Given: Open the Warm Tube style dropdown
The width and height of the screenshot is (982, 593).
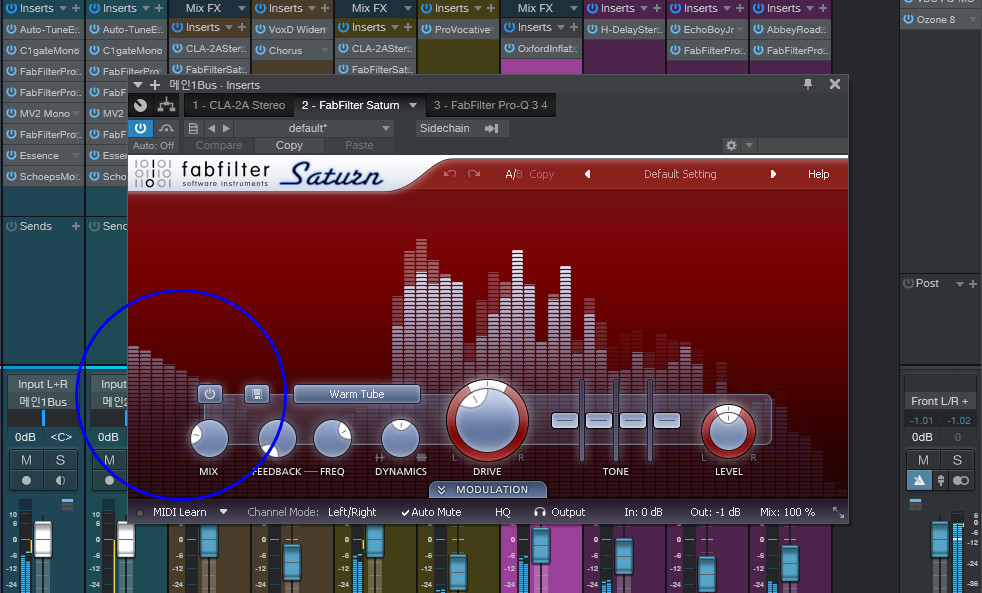Looking at the screenshot, I should tap(357, 394).
